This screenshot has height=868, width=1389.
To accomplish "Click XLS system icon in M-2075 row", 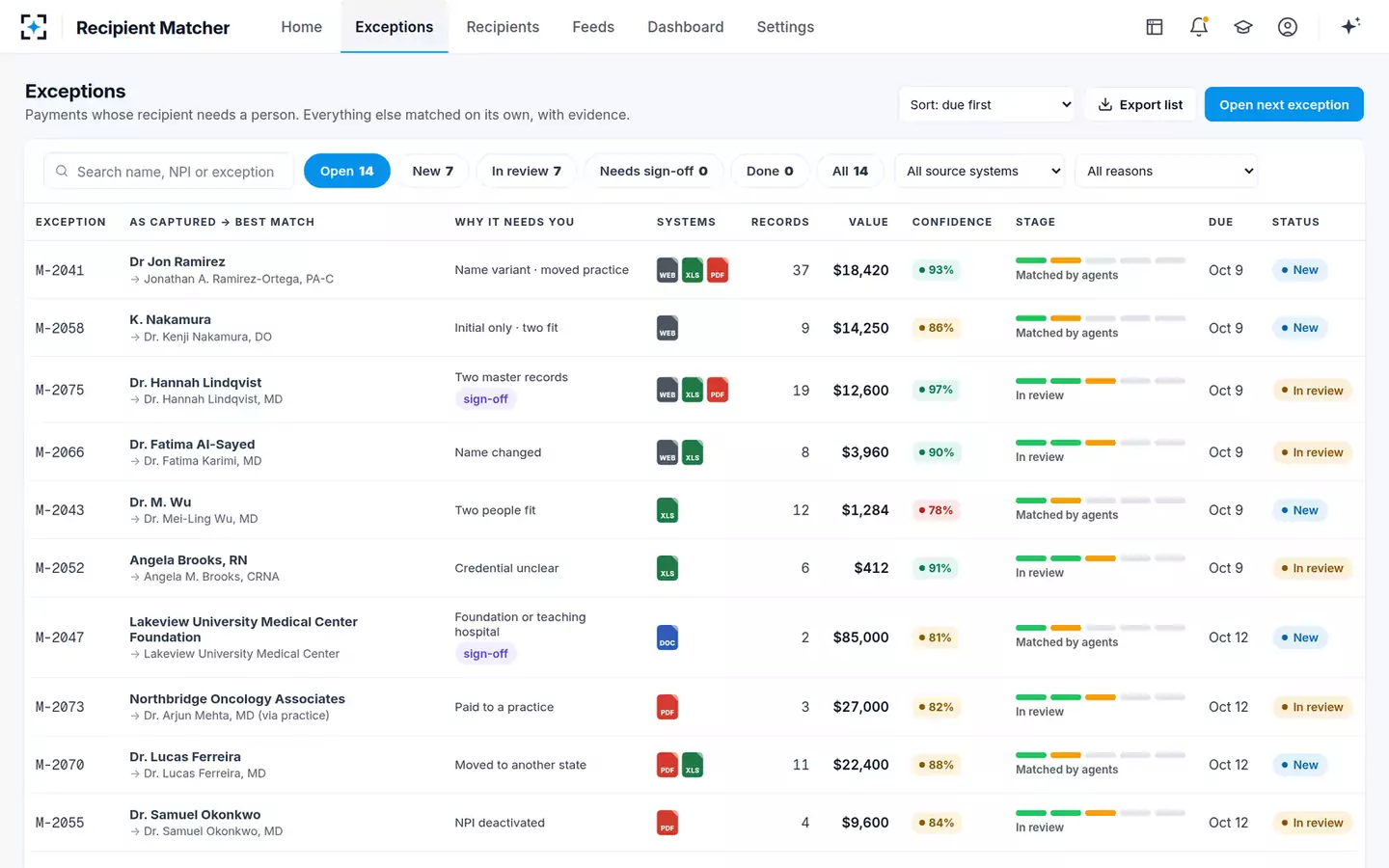I will (x=693, y=390).
